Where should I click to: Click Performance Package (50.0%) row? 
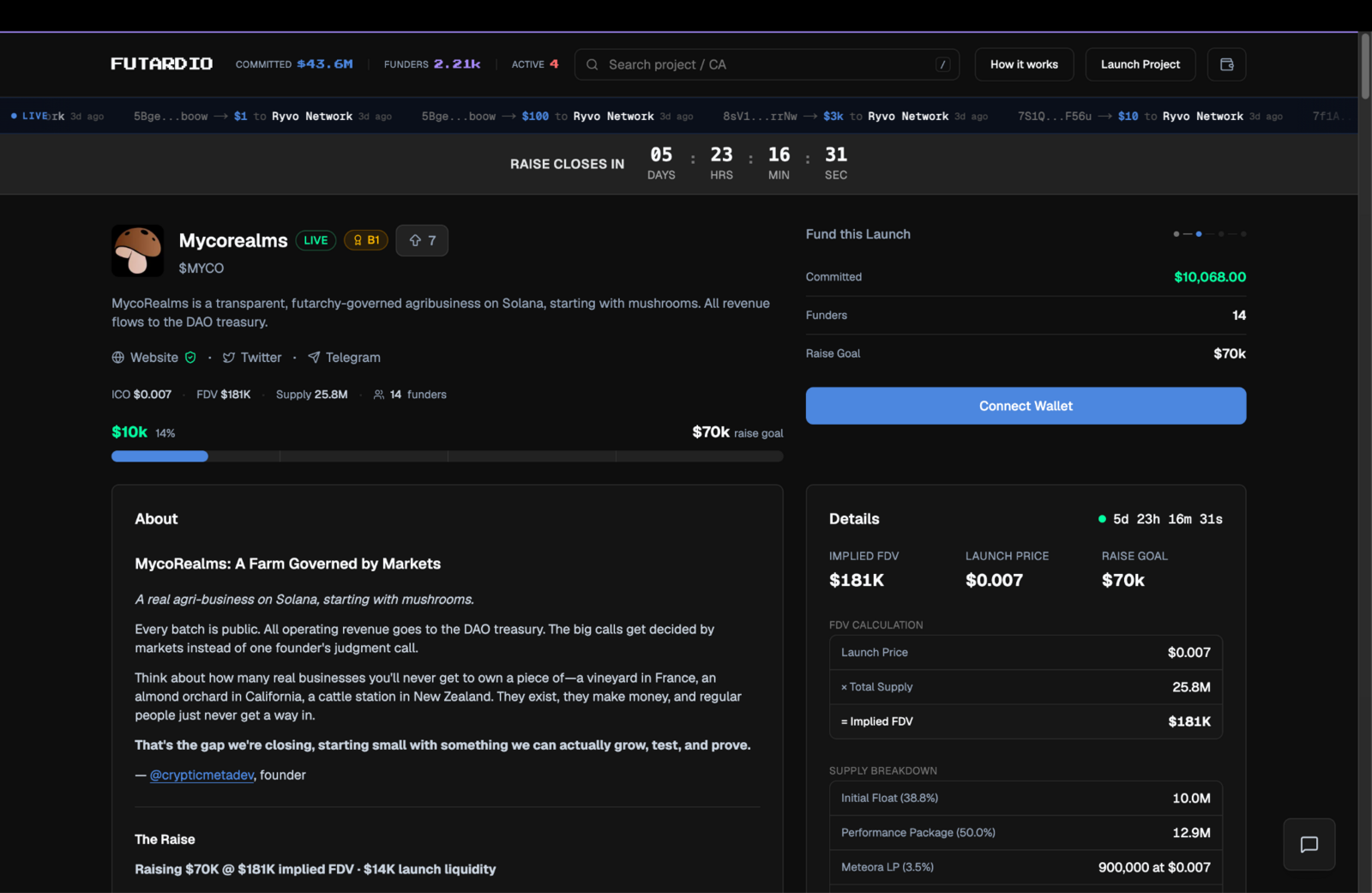(x=1026, y=833)
